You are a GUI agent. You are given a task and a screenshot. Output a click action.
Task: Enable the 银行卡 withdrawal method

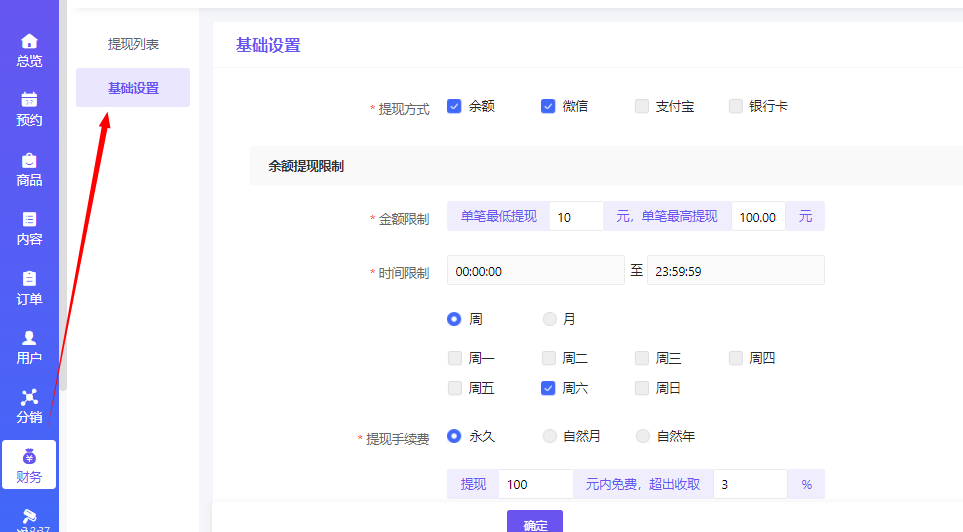click(736, 106)
